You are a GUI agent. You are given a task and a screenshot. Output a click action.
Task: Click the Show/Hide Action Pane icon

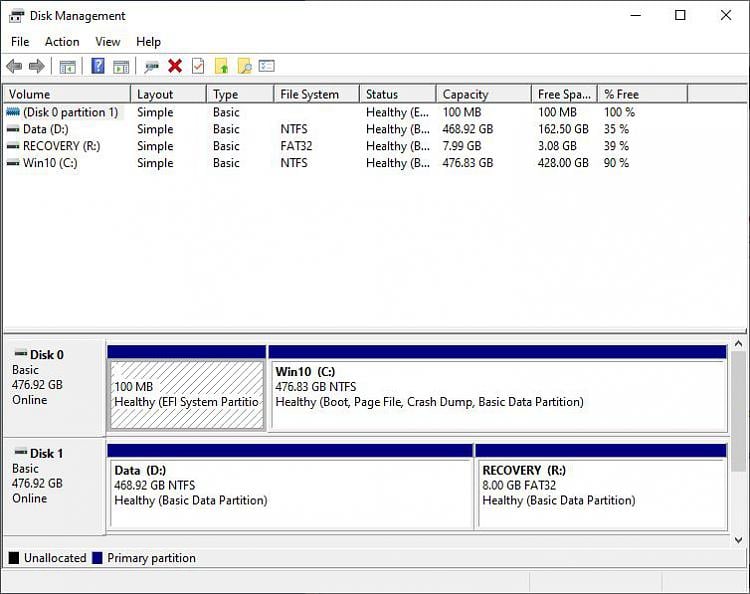pos(121,66)
